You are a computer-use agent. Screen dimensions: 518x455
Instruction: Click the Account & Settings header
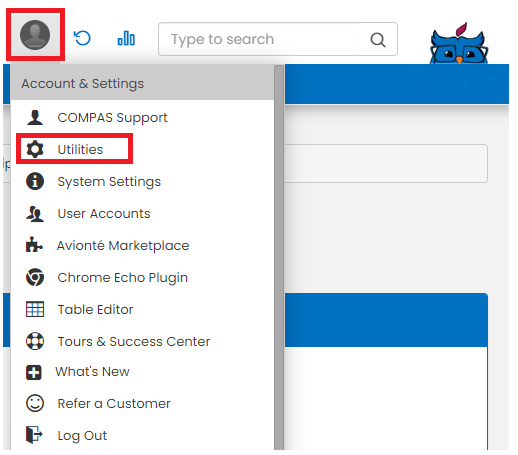[x=142, y=83]
